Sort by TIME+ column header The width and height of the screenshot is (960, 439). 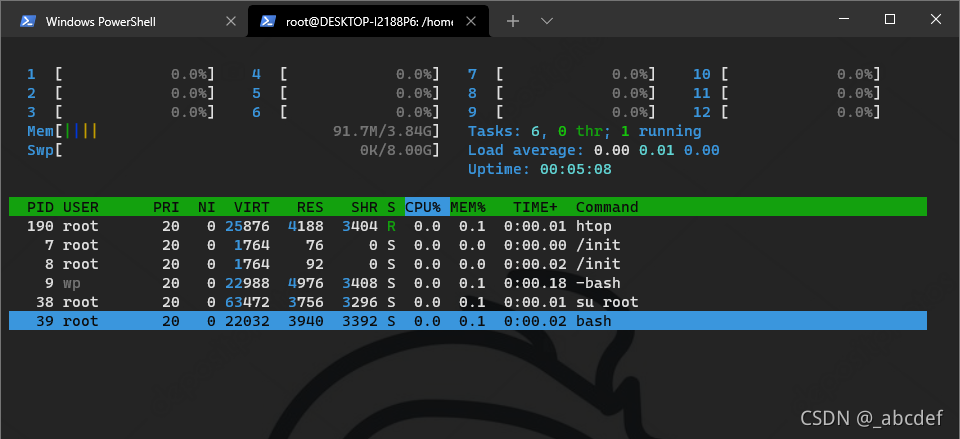(x=536, y=207)
